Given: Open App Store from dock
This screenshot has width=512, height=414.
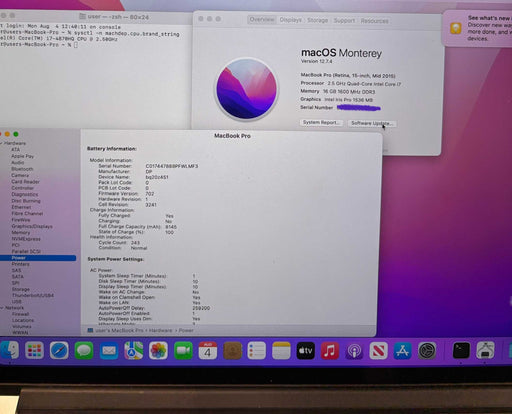Looking at the screenshot, I should coord(402,351).
